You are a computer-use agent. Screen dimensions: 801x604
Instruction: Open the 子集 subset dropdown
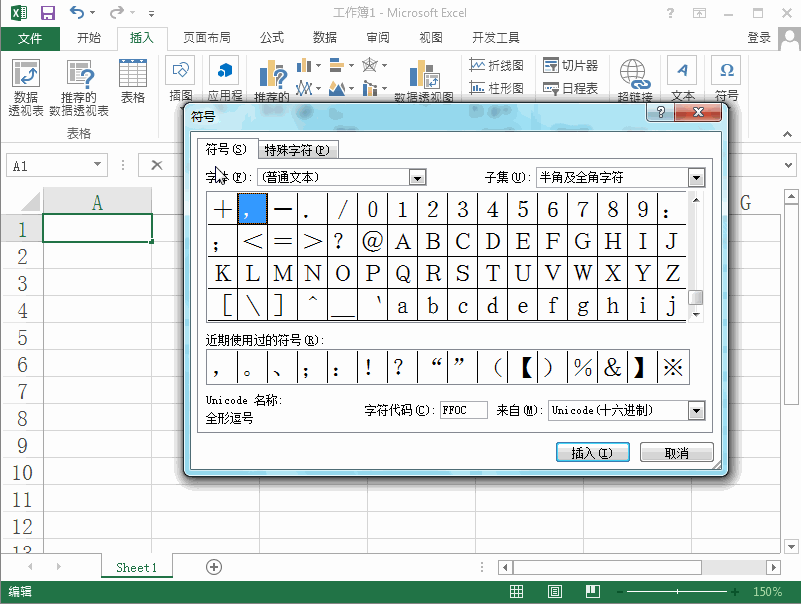[695, 176]
